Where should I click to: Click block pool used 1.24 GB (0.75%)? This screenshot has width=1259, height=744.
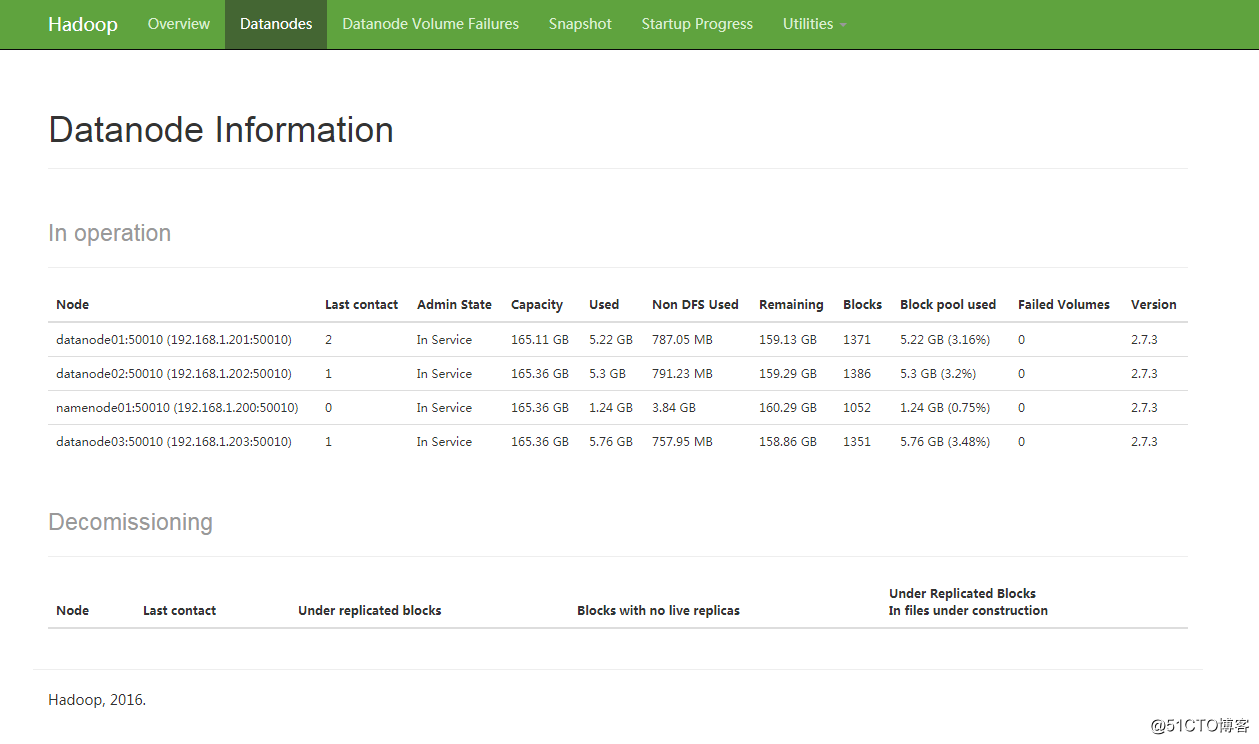pyautogui.click(x=945, y=408)
